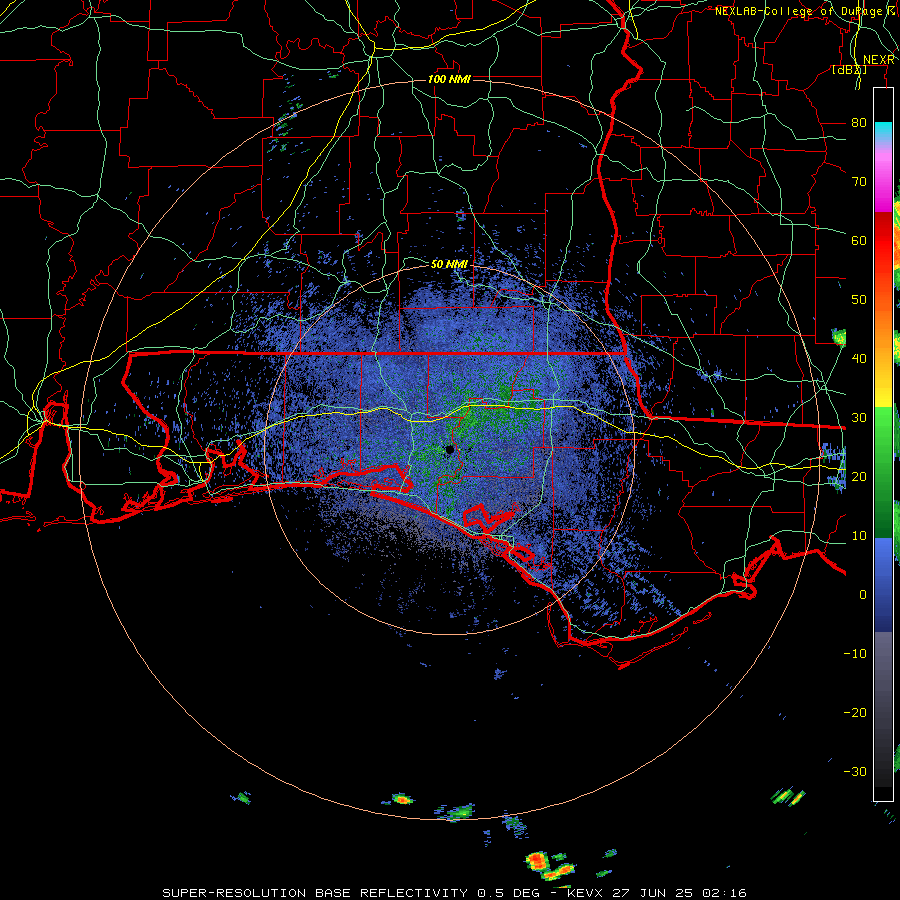
Task: Click the 20 value on the dBZ scale
Action: click(x=859, y=476)
